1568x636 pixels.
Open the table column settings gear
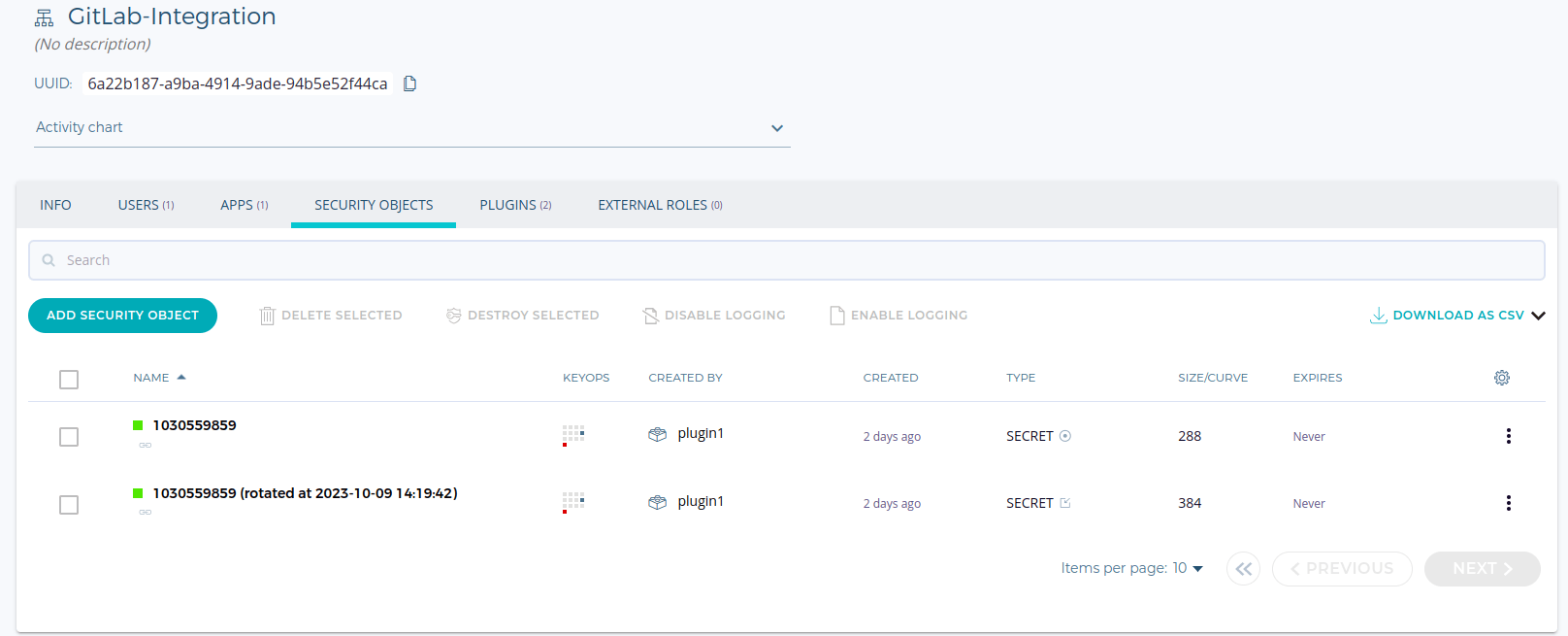coord(1501,378)
